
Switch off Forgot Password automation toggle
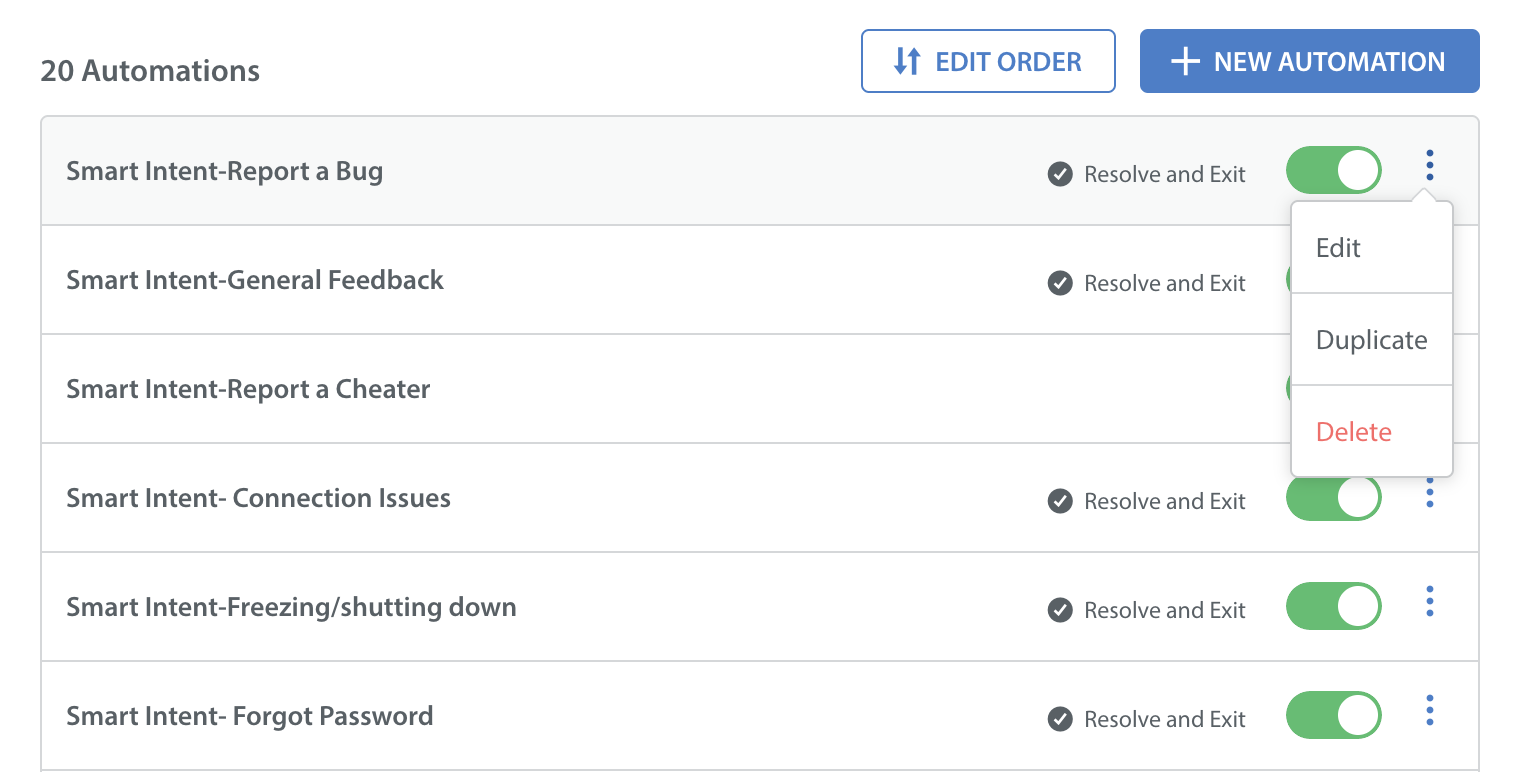(x=1334, y=715)
